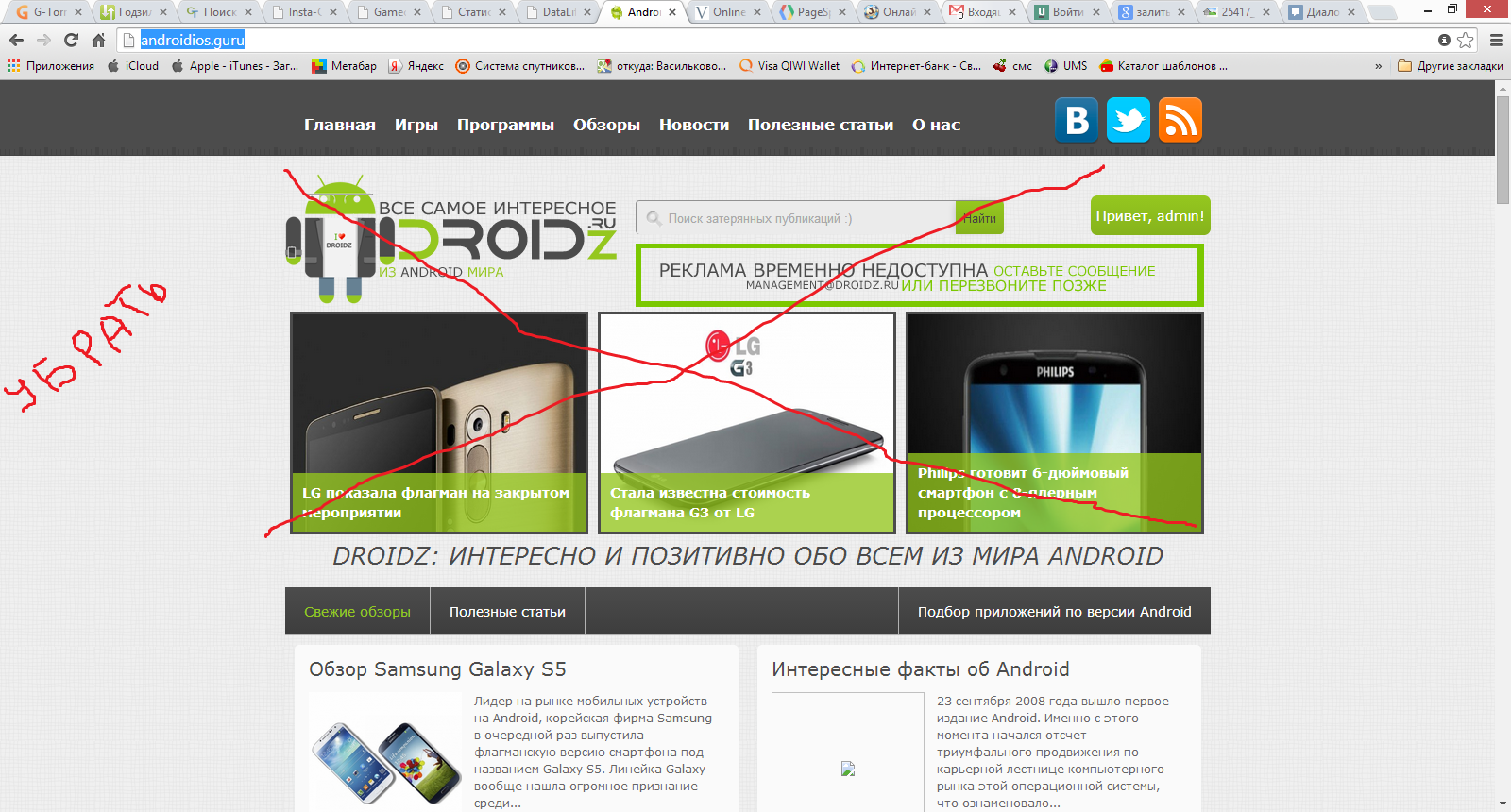Open the Система спутников bookmark

pos(520,66)
